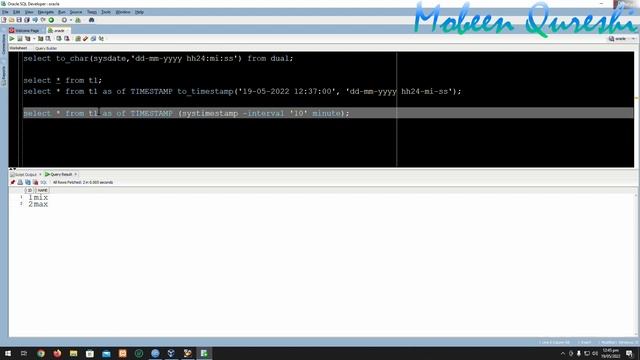
Task: Open the View menu
Action: (29, 12)
